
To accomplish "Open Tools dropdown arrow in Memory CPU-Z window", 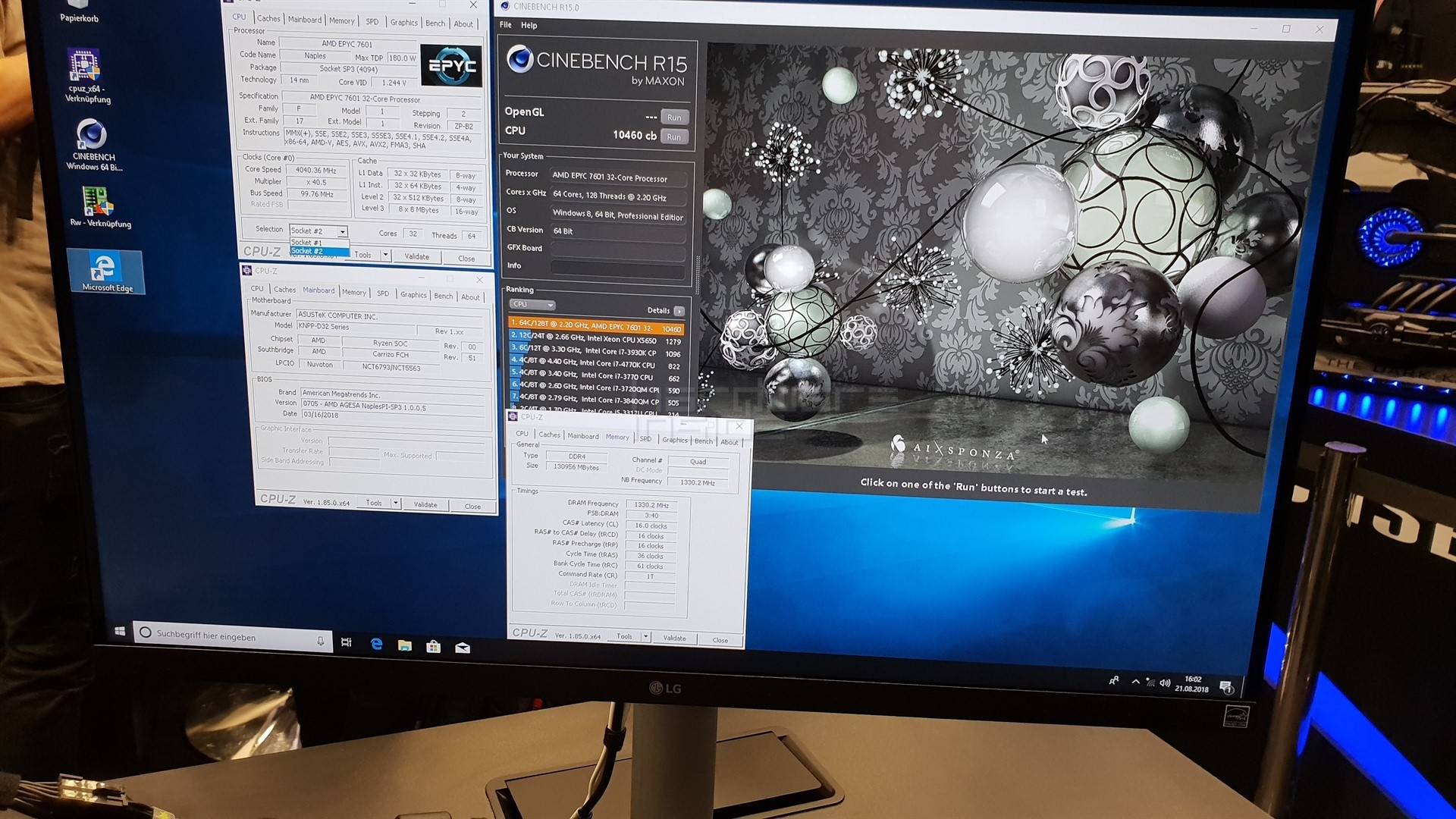I will 646,637.
